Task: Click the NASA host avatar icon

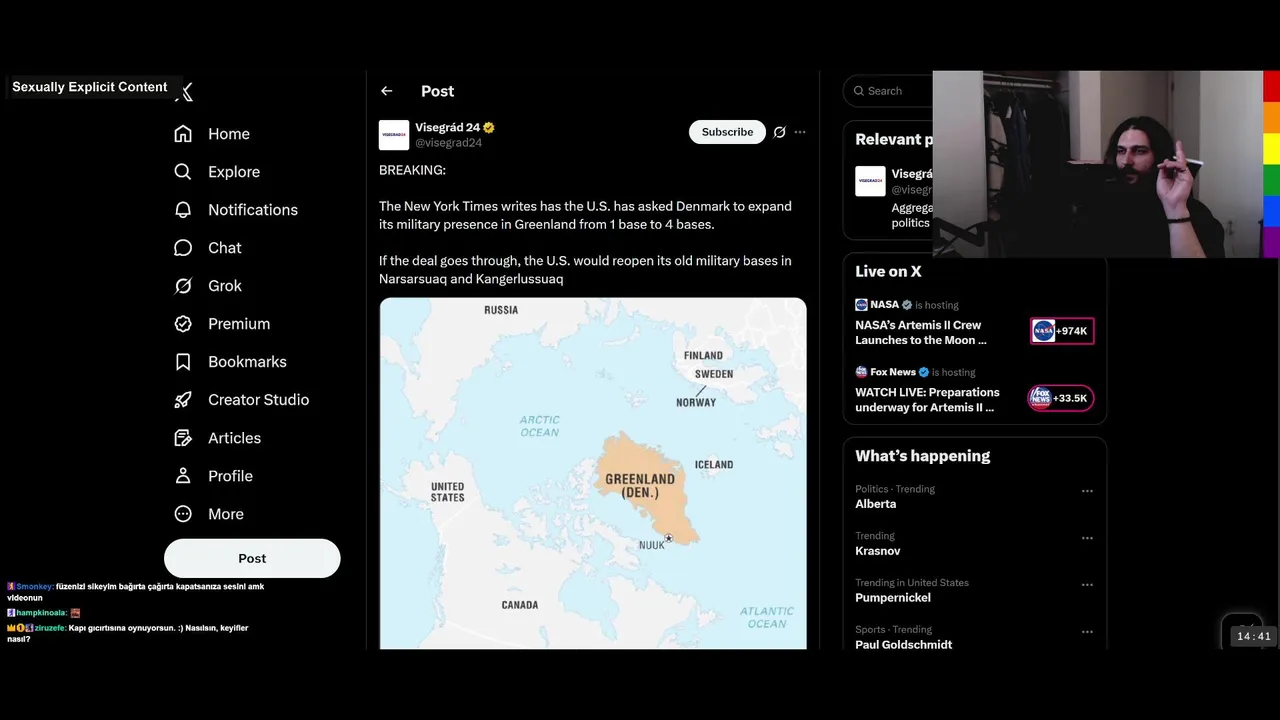Action: [861, 305]
